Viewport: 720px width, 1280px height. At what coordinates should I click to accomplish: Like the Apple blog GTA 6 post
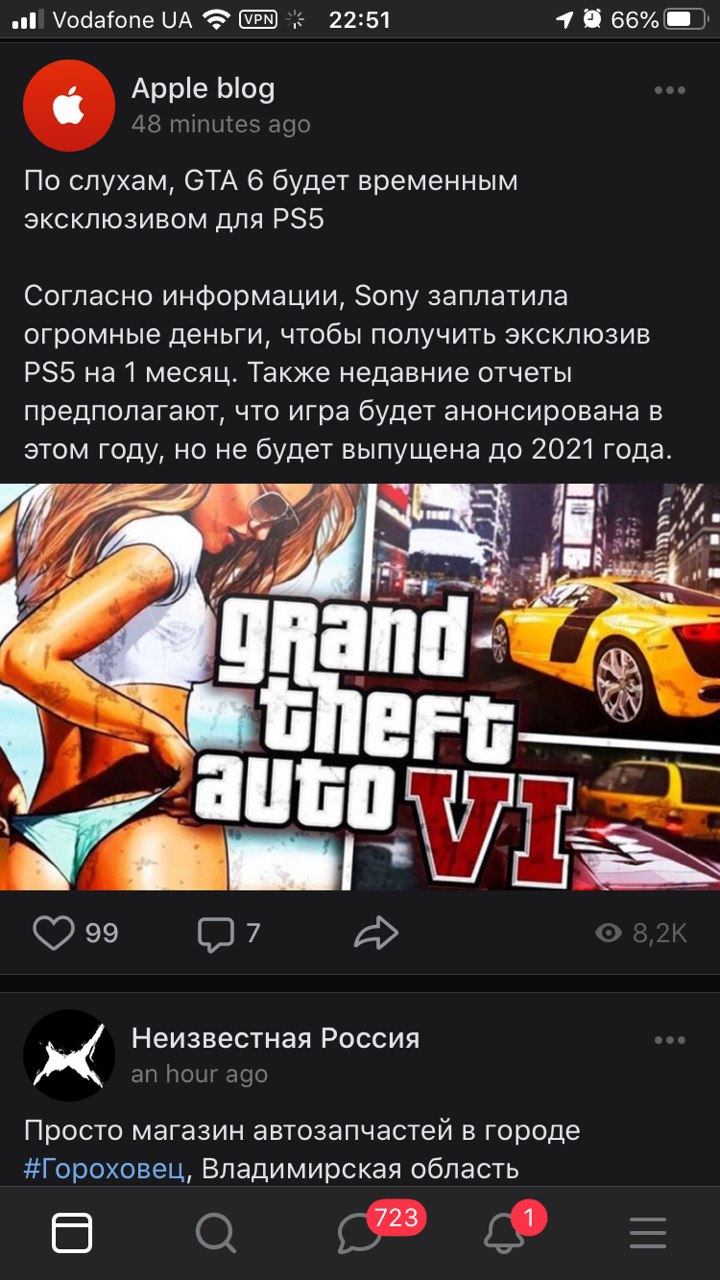tap(54, 933)
